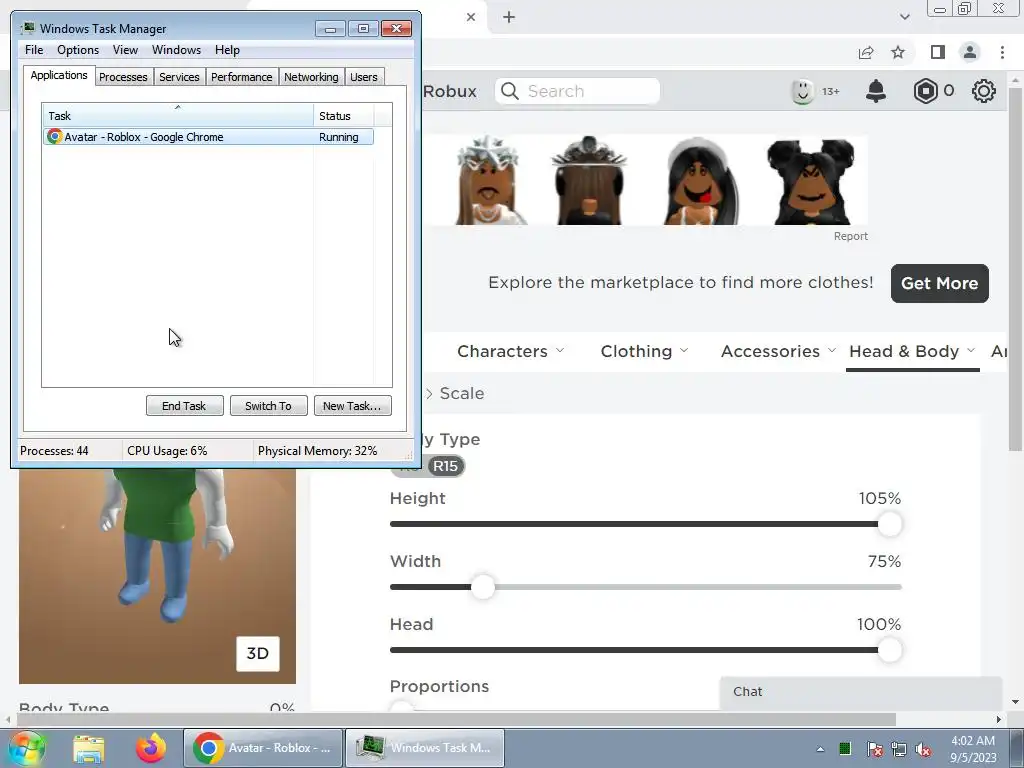This screenshot has width=1024, height=768.
Task: Show hidden system tray icons arrow
Action: coord(820,749)
